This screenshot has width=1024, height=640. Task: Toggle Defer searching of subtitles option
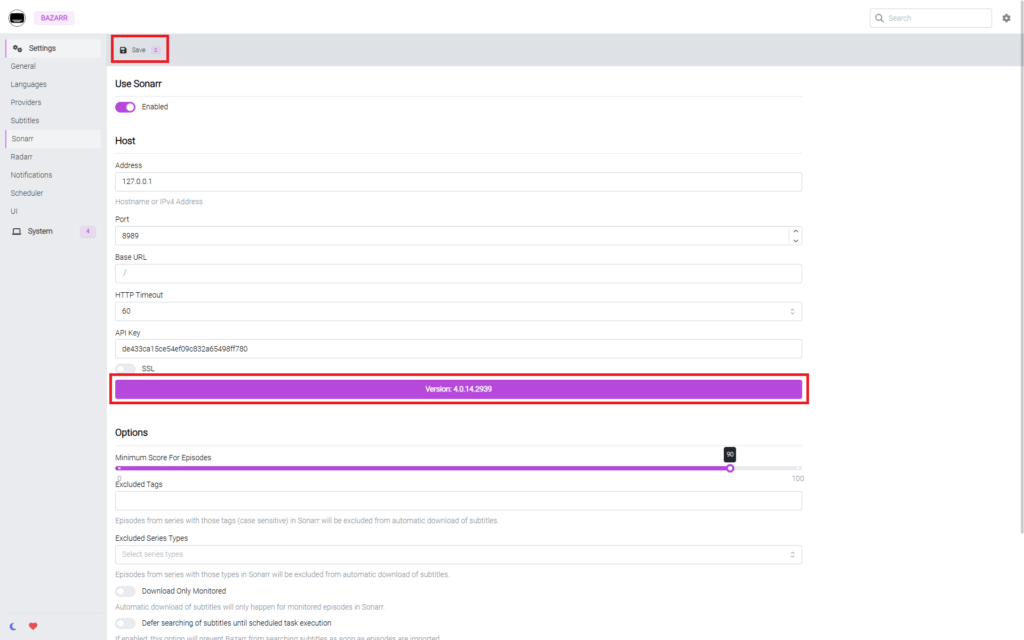[125, 624]
